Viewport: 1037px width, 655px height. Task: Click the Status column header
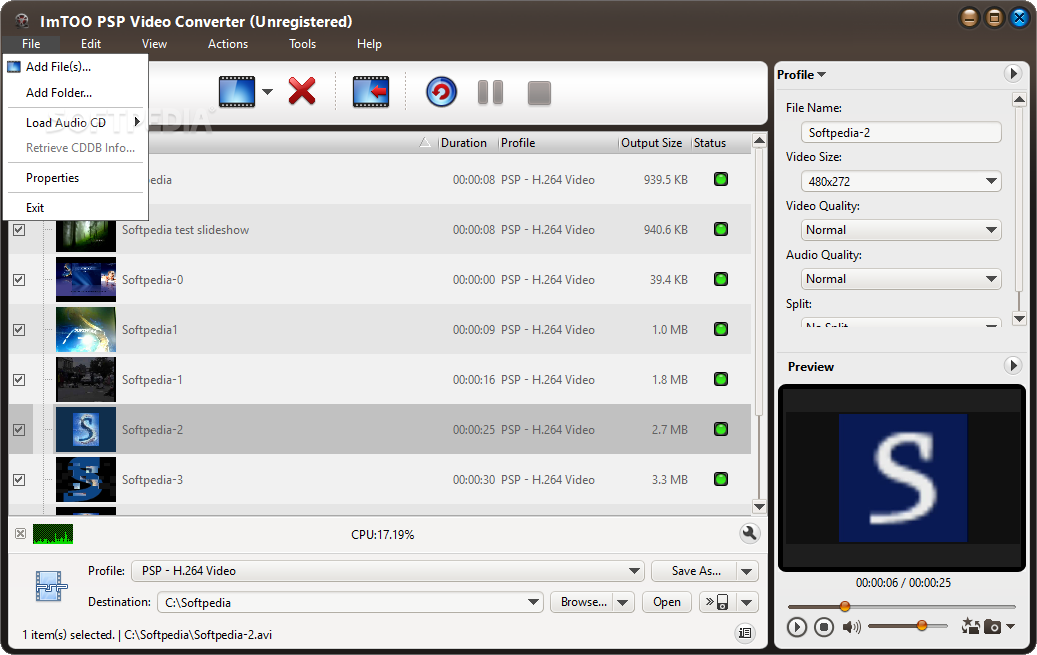(710, 143)
